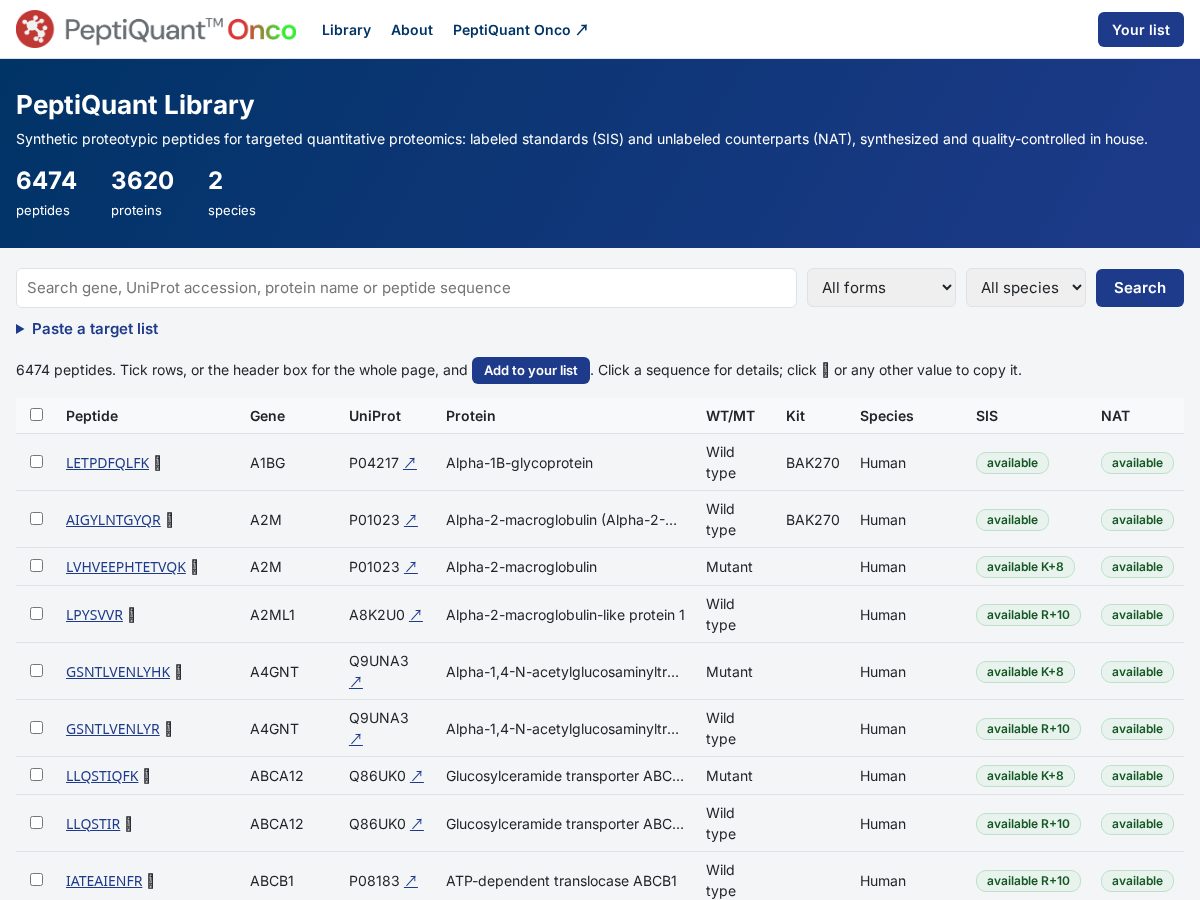Screen dimensions: 1200x900
Task: Open the All forms dropdown
Action: [881, 288]
